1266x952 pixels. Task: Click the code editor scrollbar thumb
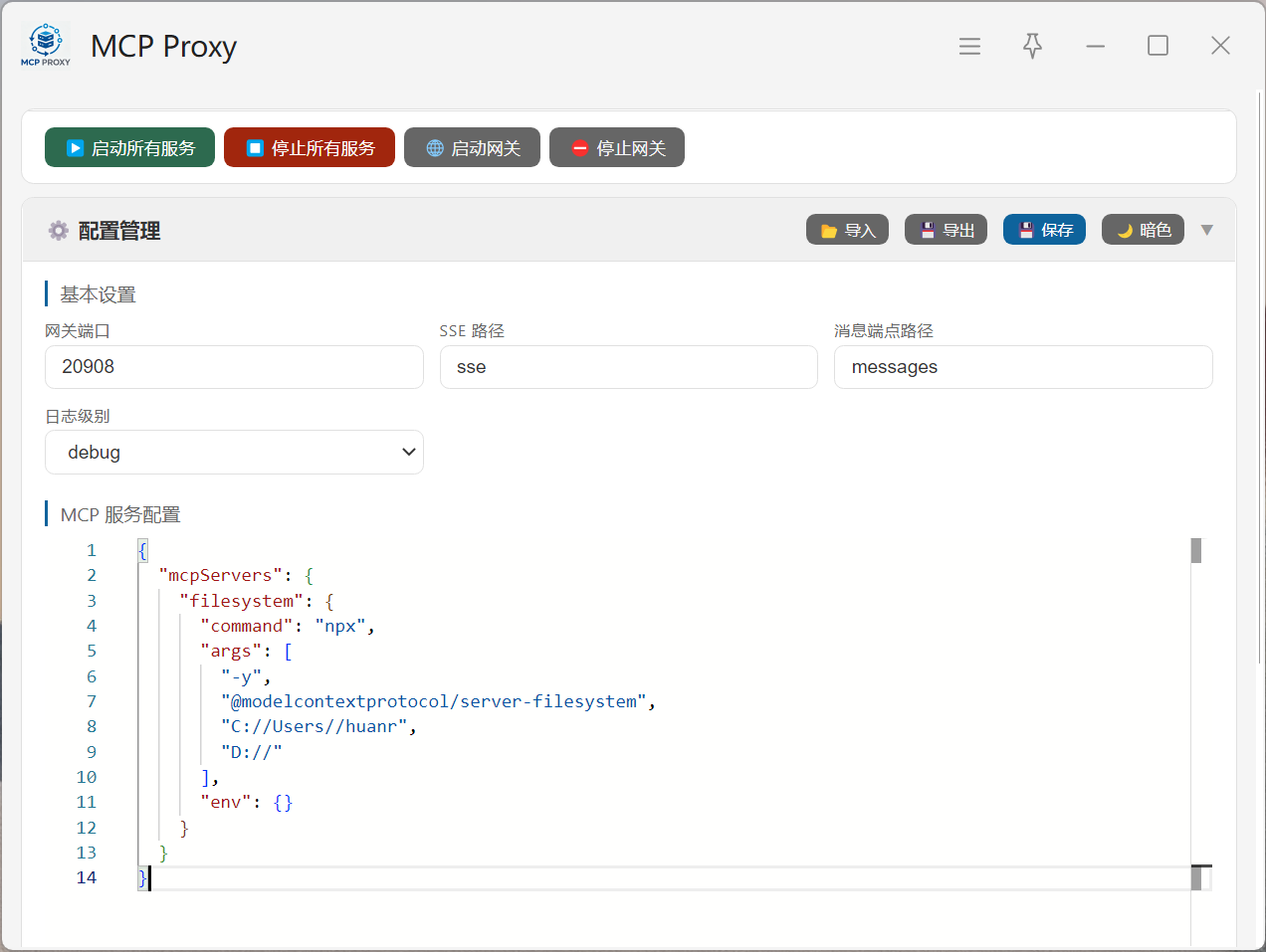[x=1196, y=550]
